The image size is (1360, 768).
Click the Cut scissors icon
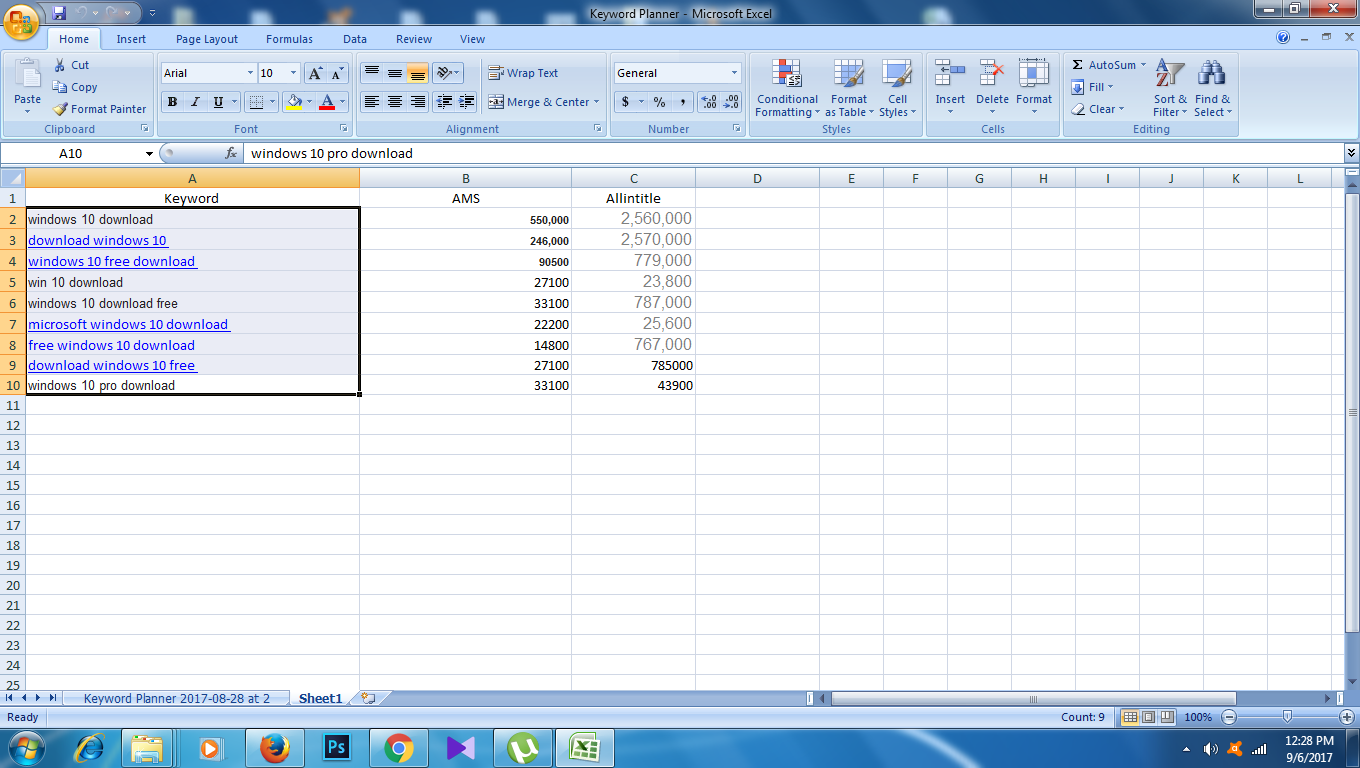click(x=59, y=65)
